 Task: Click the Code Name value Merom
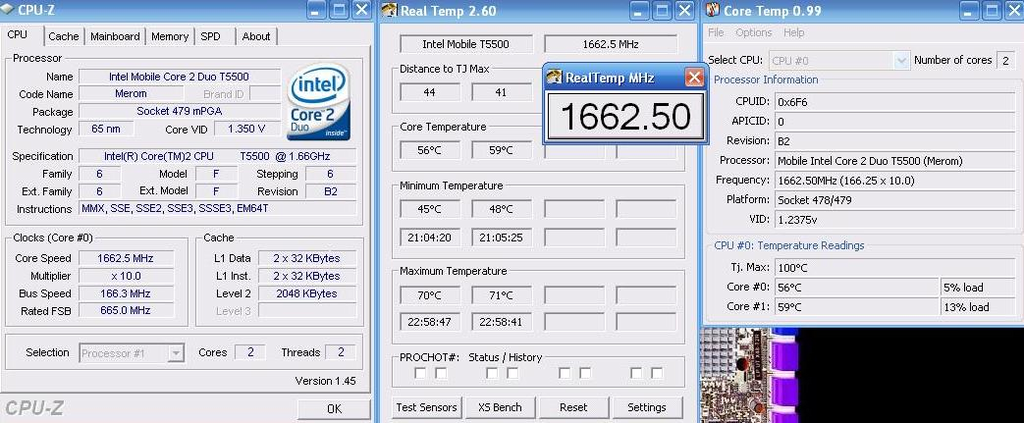131,93
